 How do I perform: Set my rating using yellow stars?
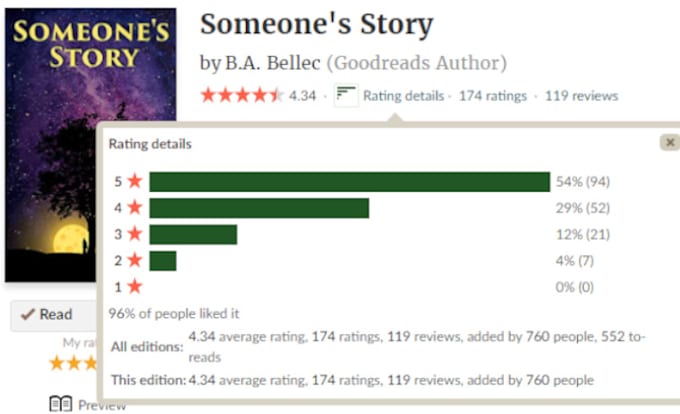tap(72, 362)
